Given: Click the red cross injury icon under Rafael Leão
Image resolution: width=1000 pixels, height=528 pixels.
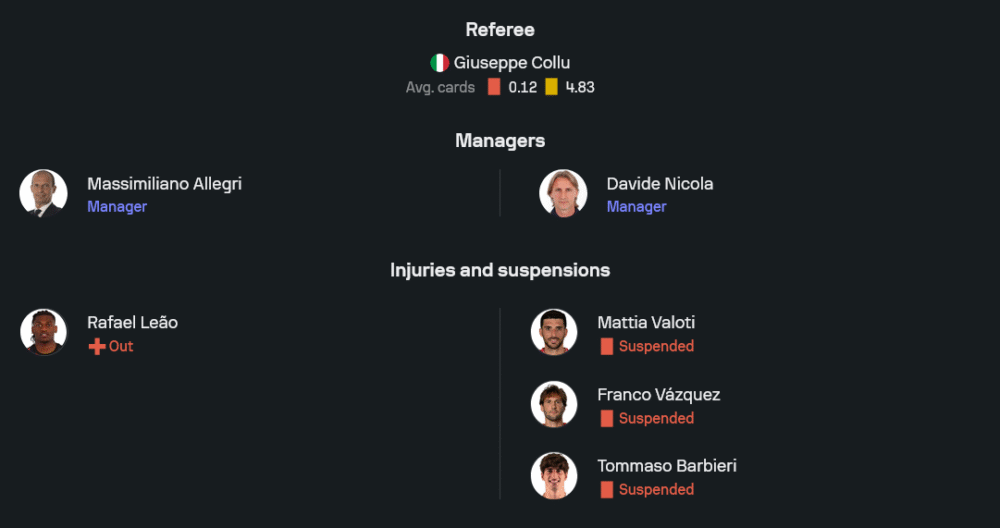Looking at the screenshot, I should click(x=97, y=347).
